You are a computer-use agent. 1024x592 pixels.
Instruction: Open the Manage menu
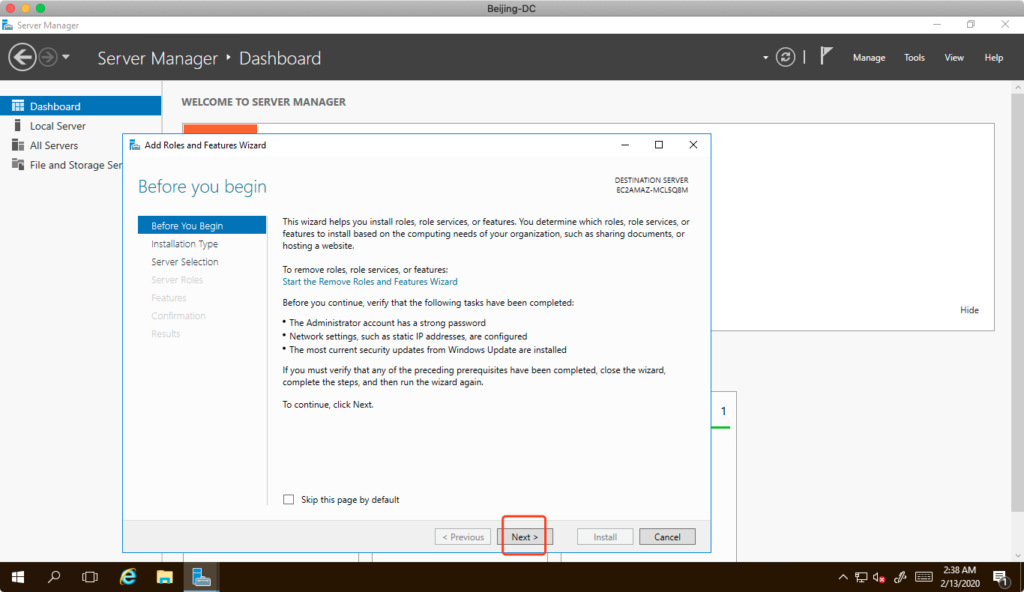[x=868, y=58]
